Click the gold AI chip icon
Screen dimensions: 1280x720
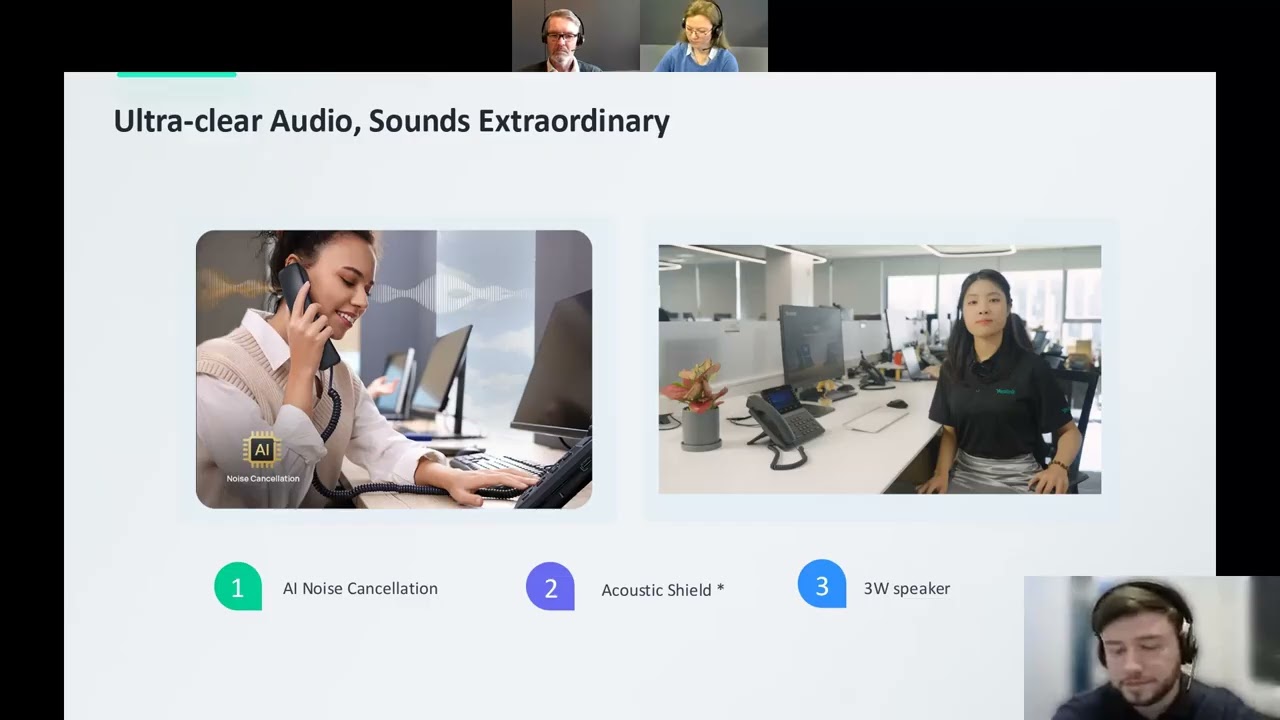click(262, 450)
